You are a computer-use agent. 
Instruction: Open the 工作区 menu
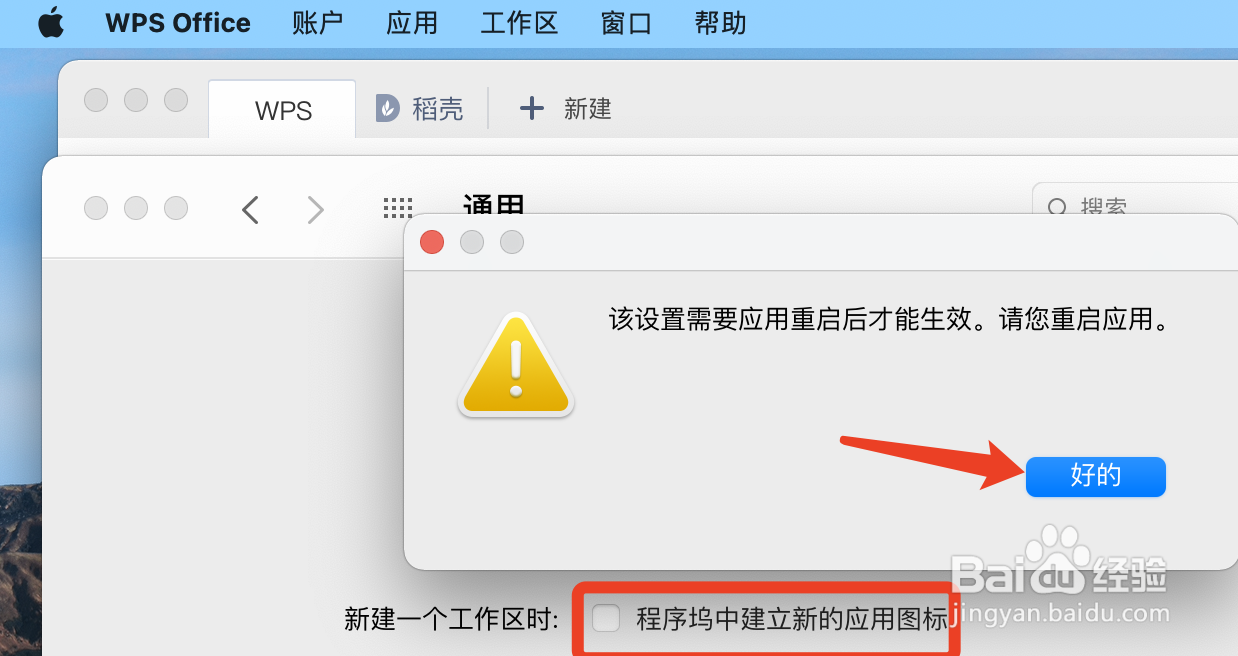520,23
